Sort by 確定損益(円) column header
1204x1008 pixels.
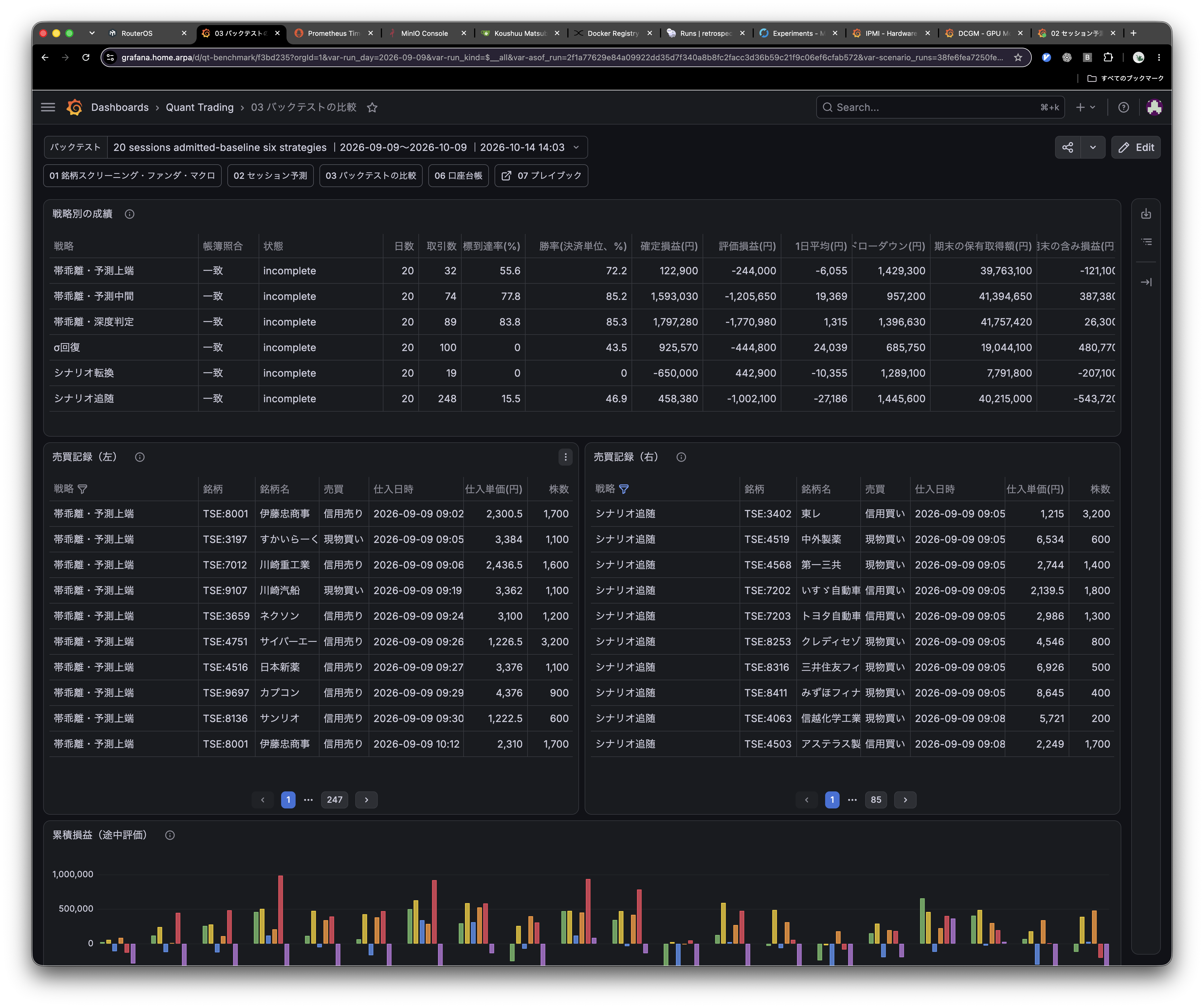click(x=669, y=246)
